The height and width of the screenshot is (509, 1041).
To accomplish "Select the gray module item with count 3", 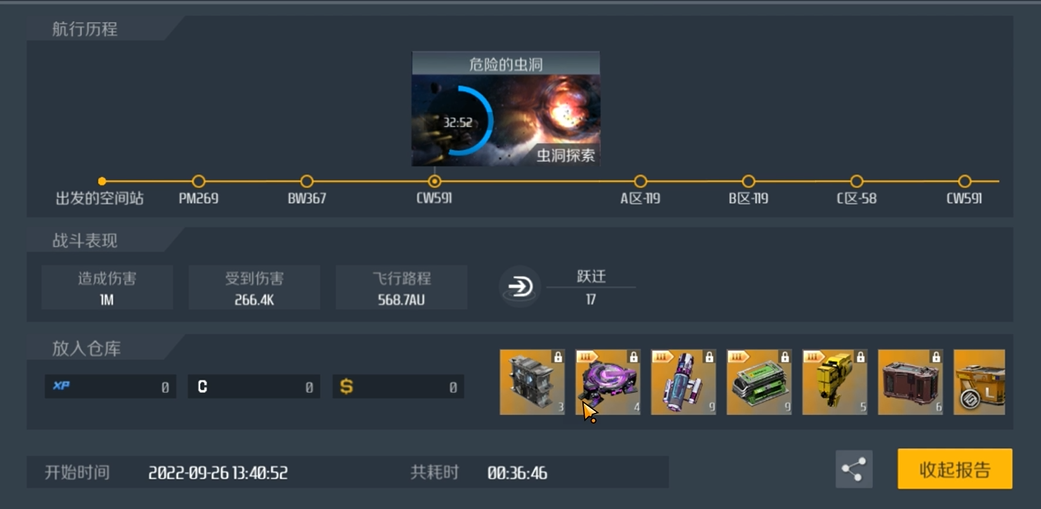I will click(532, 382).
